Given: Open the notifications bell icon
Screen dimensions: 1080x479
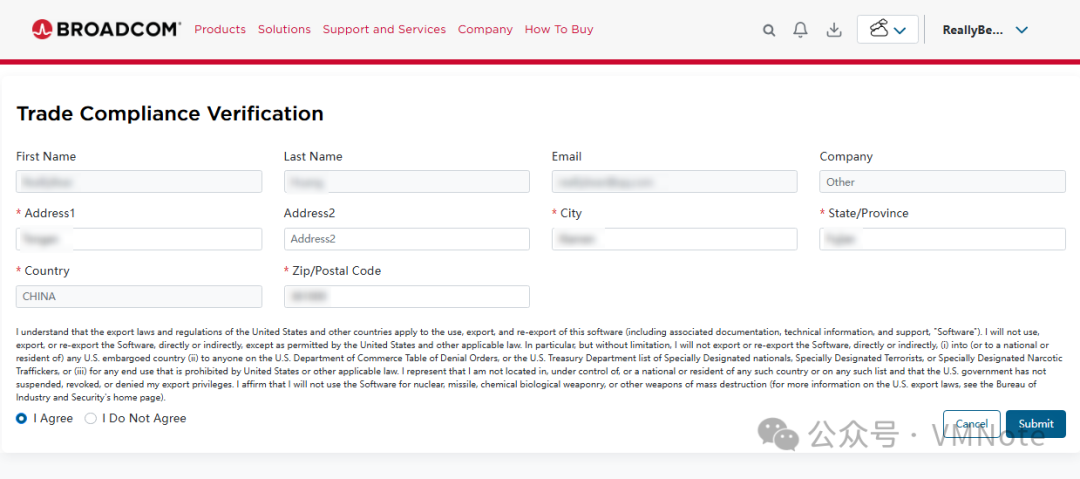Looking at the screenshot, I should tap(800, 30).
